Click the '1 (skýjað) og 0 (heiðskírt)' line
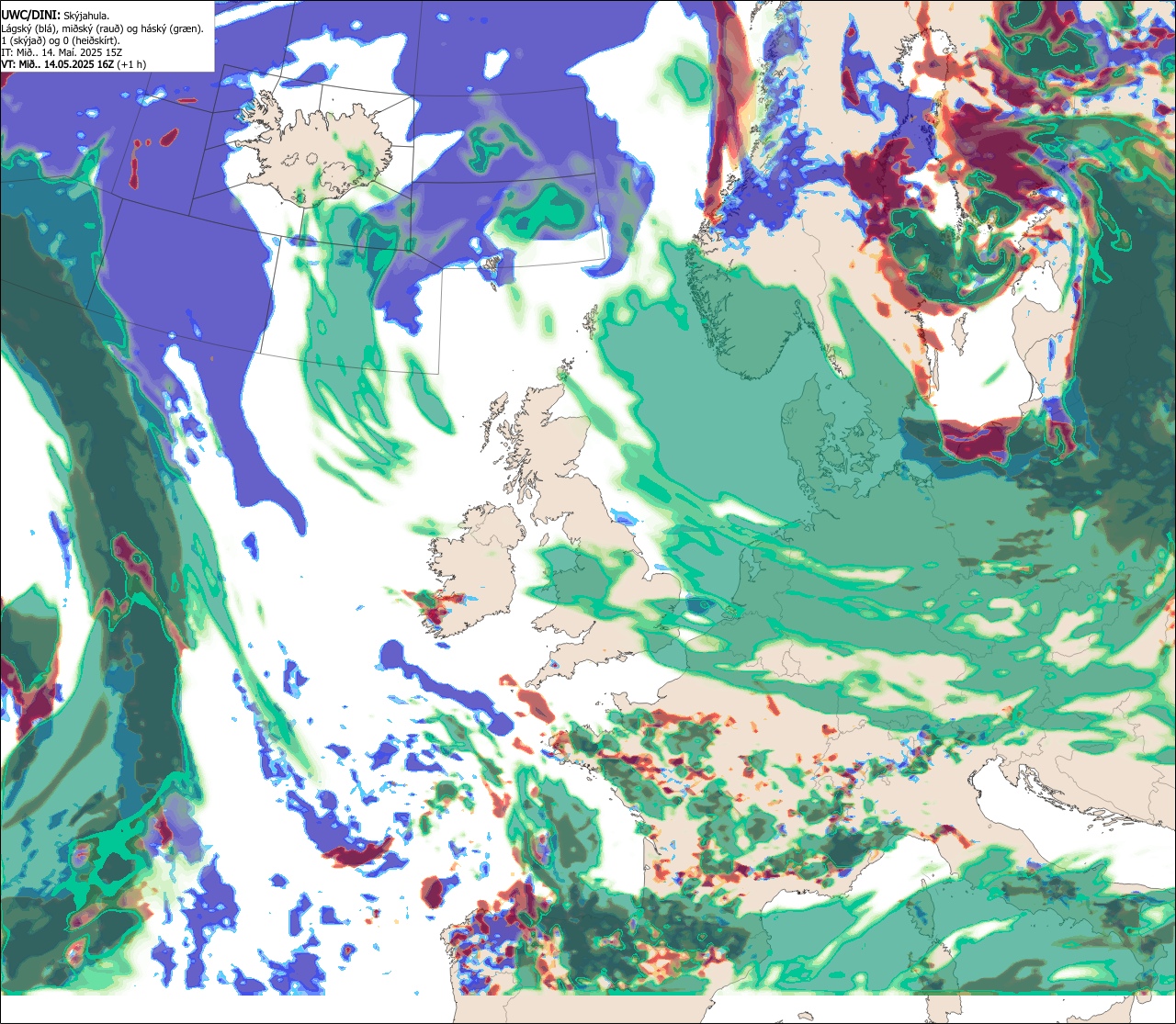Image resolution: width=1176 pixels, height=1024 pixels. 61,40
